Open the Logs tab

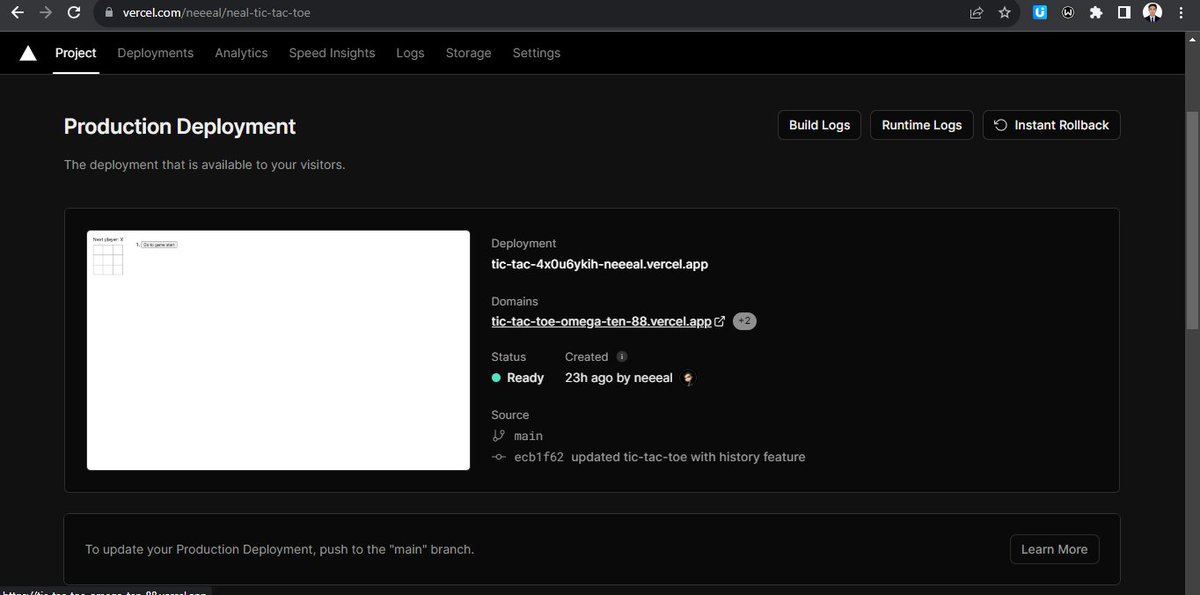(x=410, y=53)
